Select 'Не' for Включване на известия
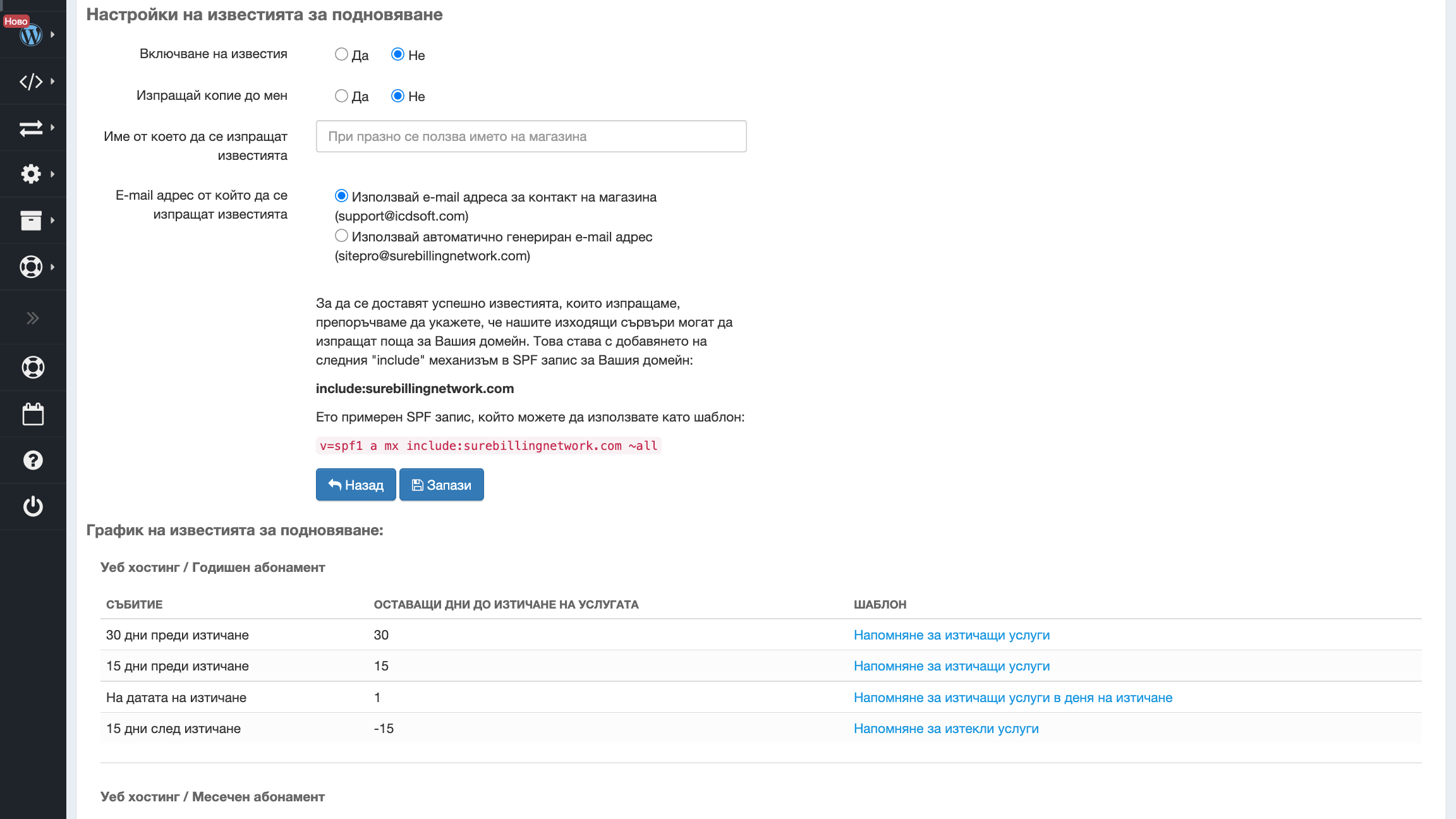This screenshot has width=1456, height=819. [397, 54]
